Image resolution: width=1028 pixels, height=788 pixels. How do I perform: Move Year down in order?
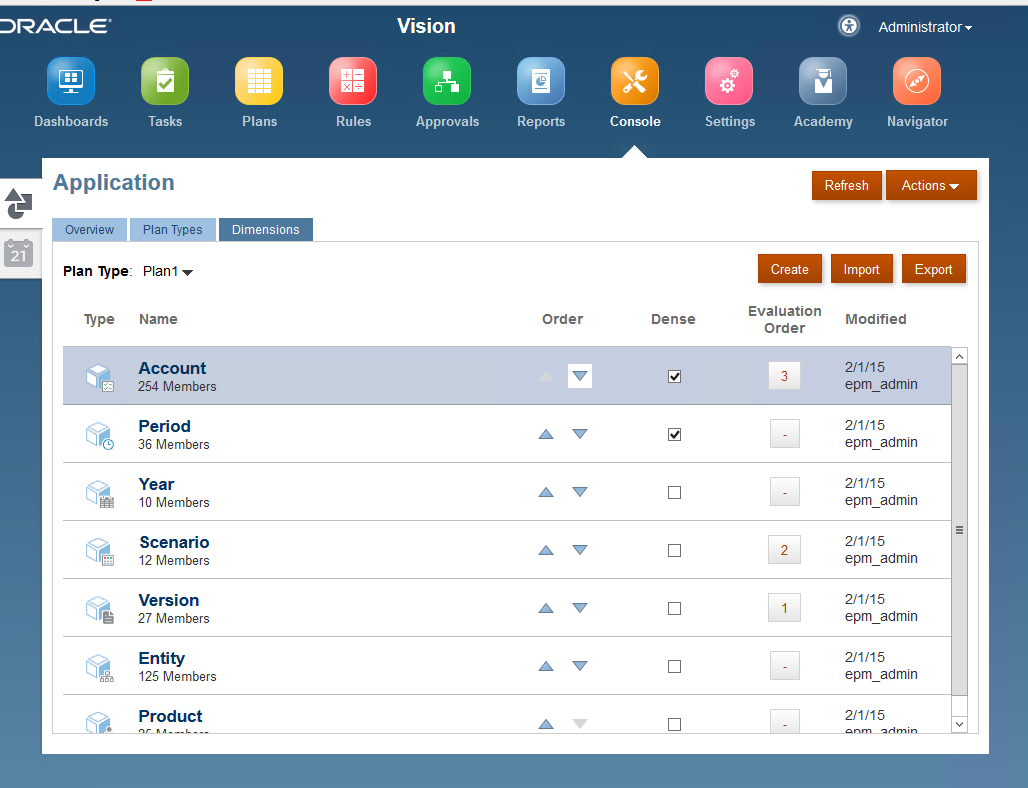click(580, 492)
